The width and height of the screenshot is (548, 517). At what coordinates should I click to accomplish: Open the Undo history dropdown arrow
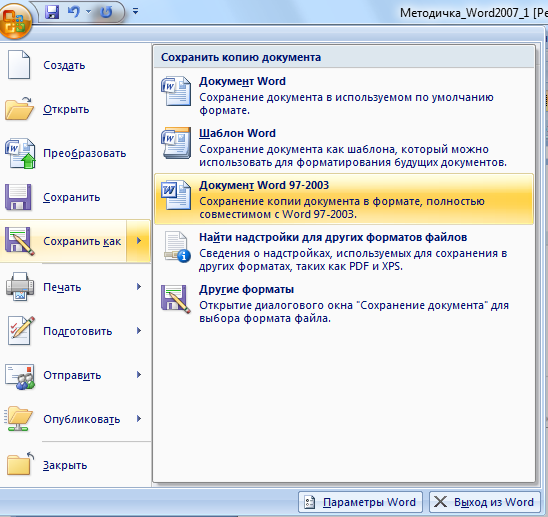click(89, 12)
